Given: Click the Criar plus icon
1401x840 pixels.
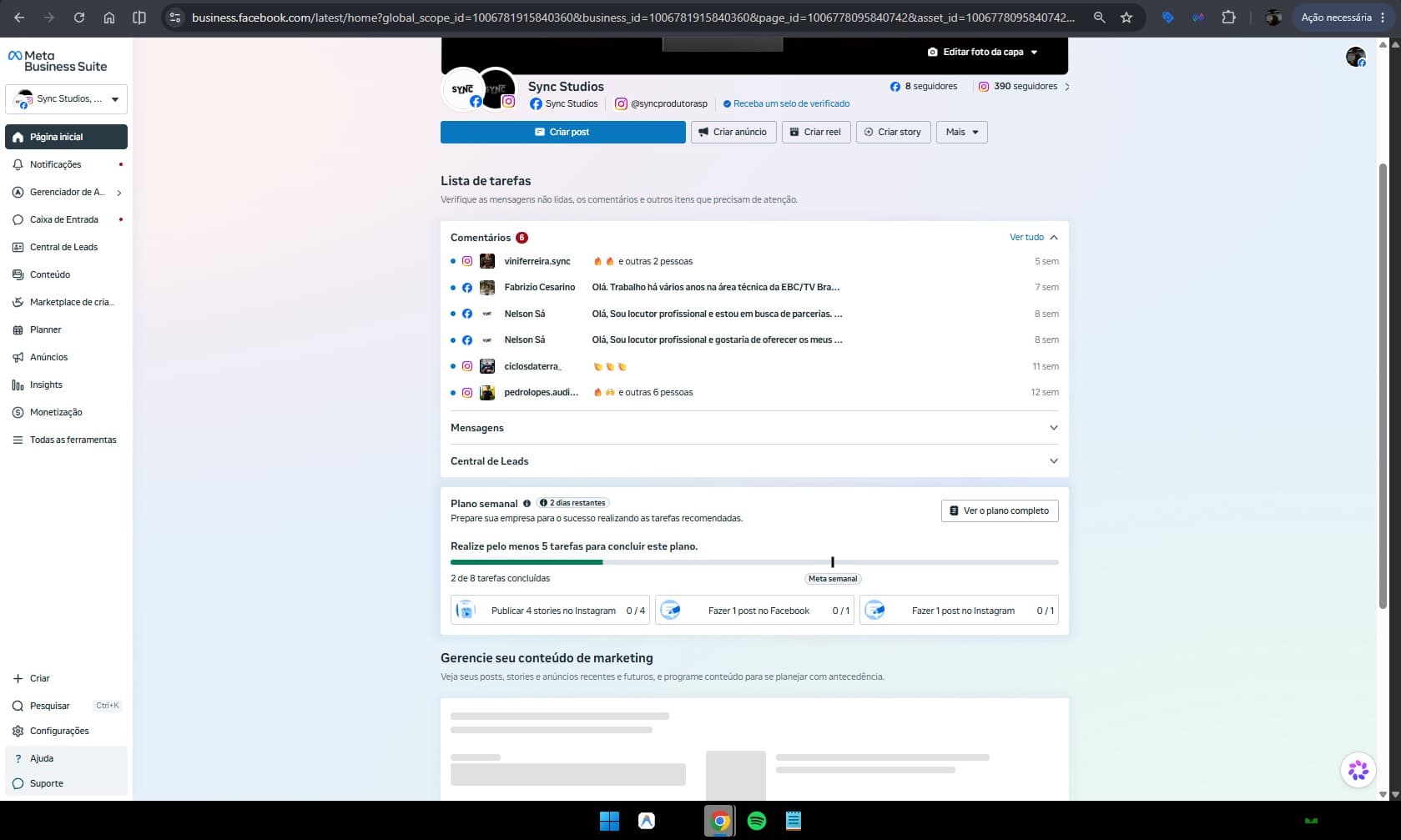Looking at the screenshot, I should [x=18, y=678].
